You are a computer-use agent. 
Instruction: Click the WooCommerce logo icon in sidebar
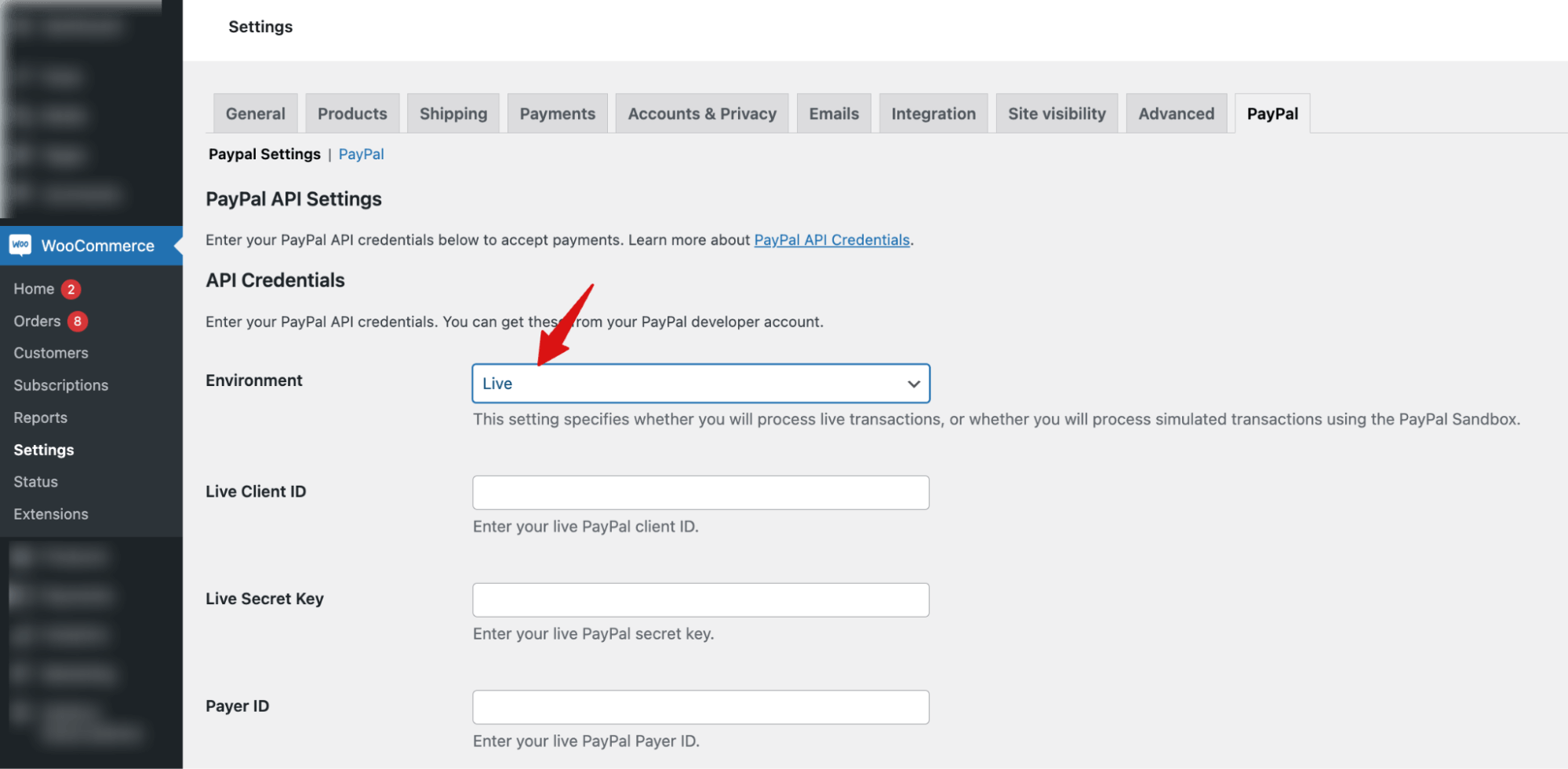pos(20,246)
